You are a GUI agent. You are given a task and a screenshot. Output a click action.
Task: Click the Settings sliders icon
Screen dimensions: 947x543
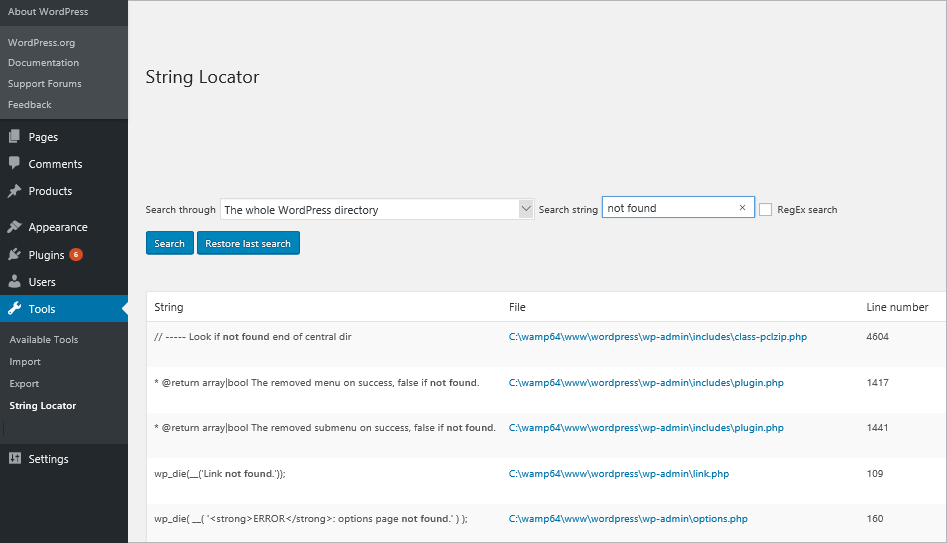click(x=14, y=459)
